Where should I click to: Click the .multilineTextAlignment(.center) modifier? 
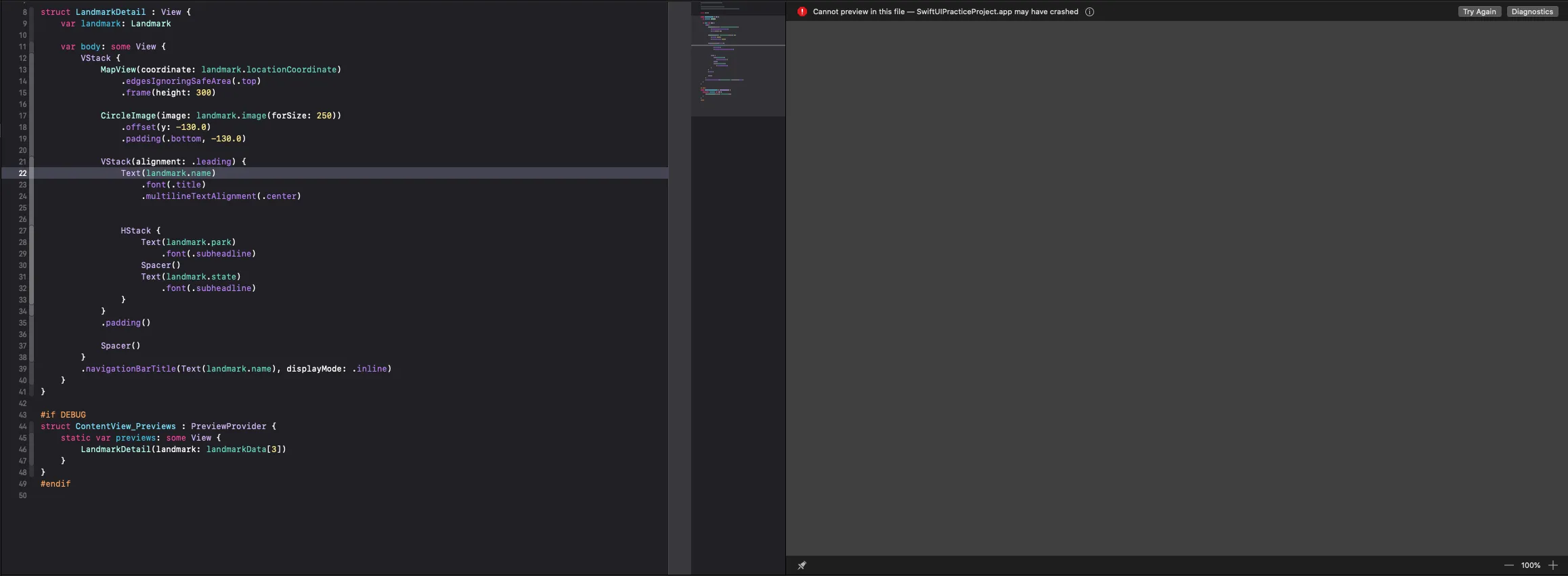click(x=221, y=196)
